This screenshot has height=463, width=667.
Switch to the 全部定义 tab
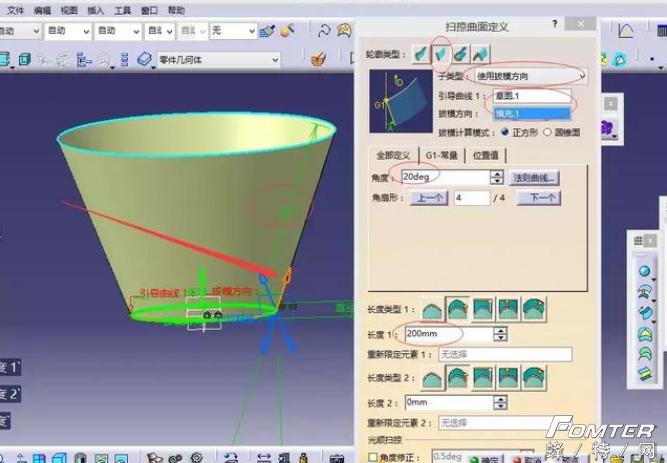point(393,155)
